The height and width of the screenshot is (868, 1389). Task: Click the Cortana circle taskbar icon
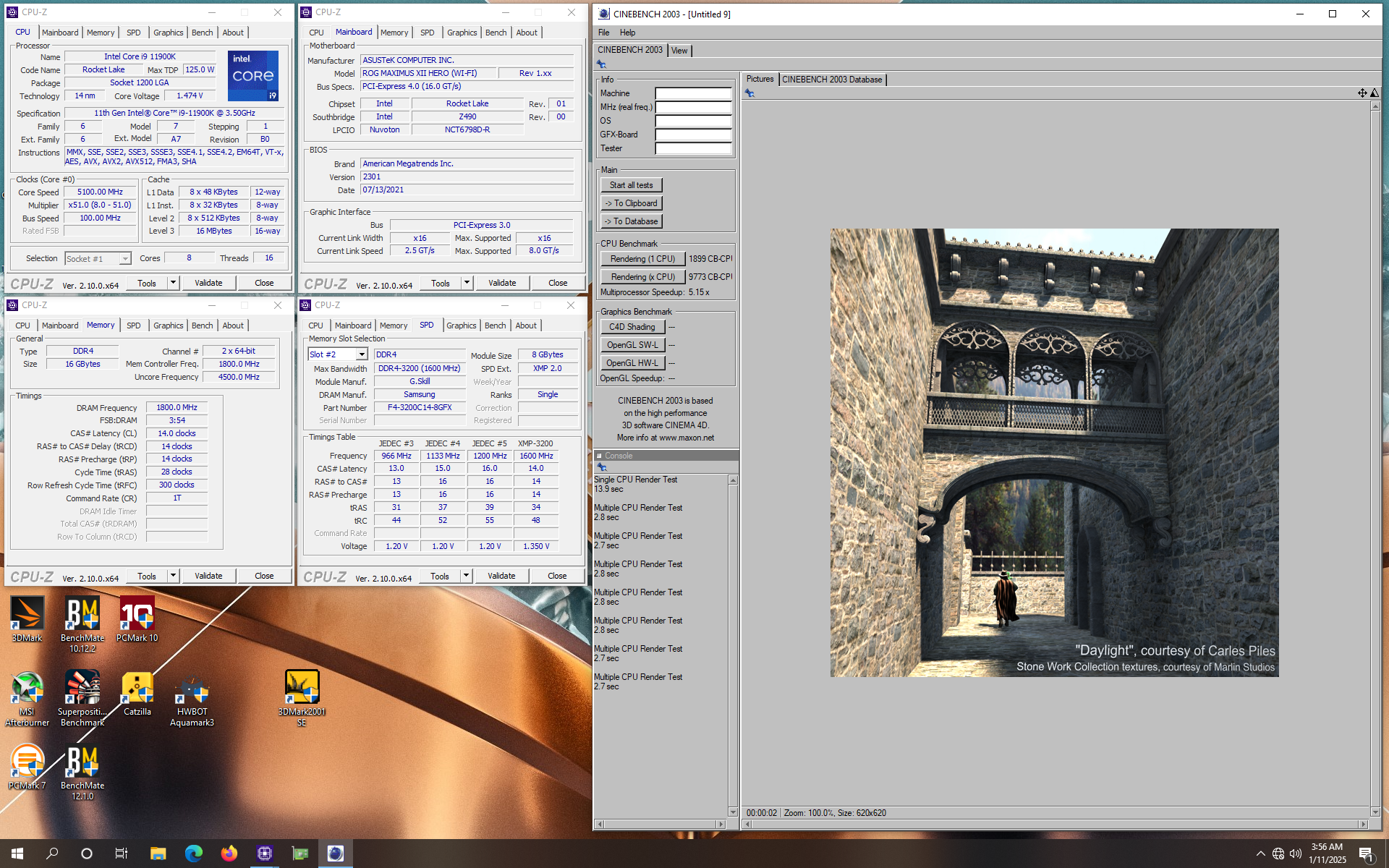tap(87, 854)
